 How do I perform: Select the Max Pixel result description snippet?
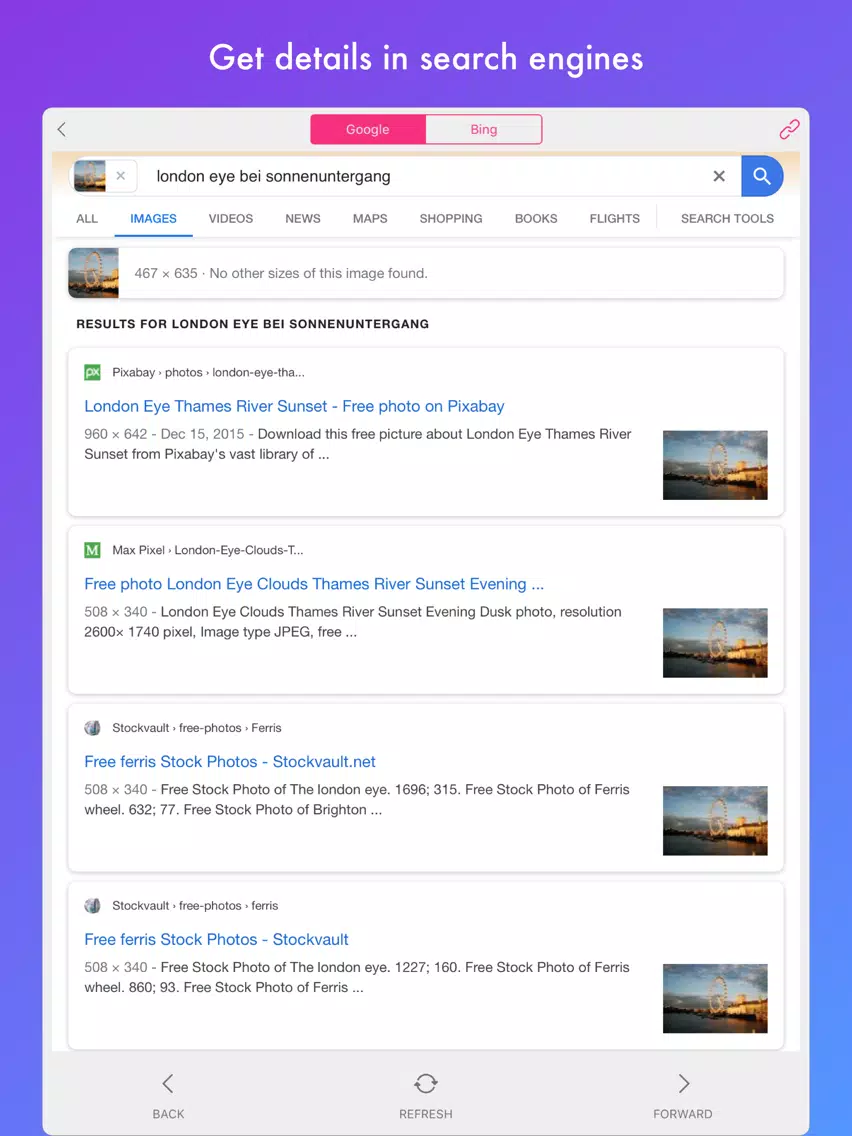[x=353, y=622]
